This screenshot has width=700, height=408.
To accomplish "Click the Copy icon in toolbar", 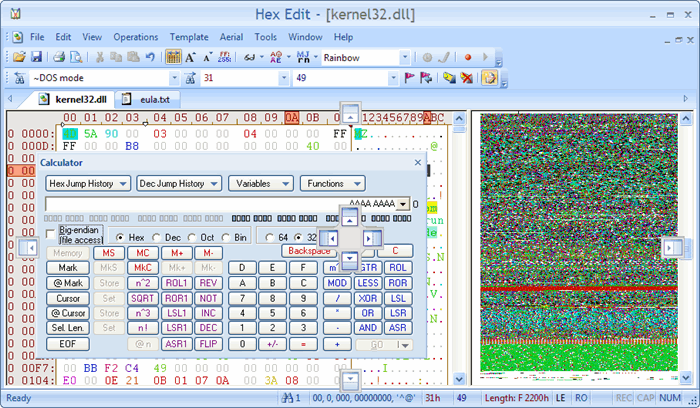I will pyautogui.click(x=116, y=57).
